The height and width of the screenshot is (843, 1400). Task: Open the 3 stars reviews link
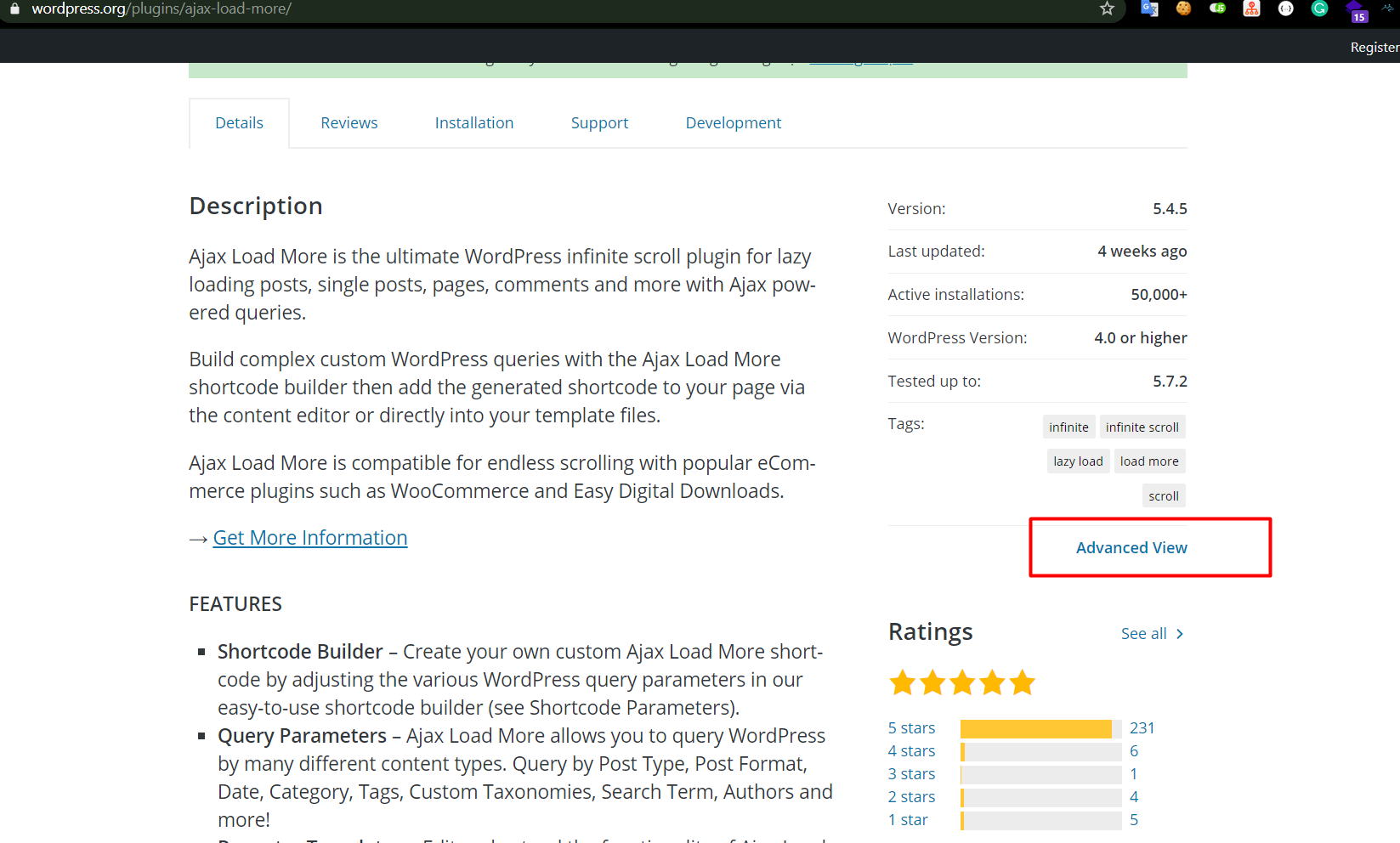click(911, 774)
